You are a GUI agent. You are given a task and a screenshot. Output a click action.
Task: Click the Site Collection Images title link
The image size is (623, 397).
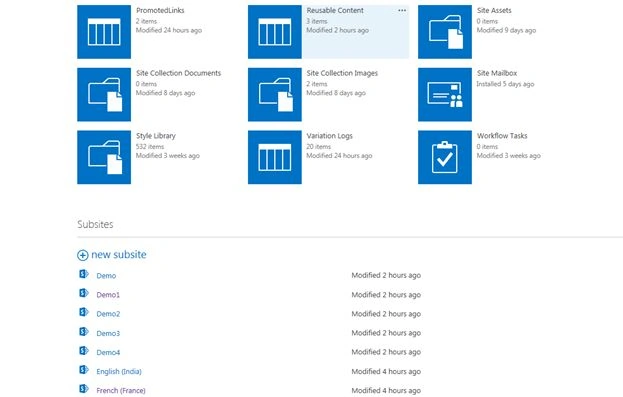tap(342, 73)
